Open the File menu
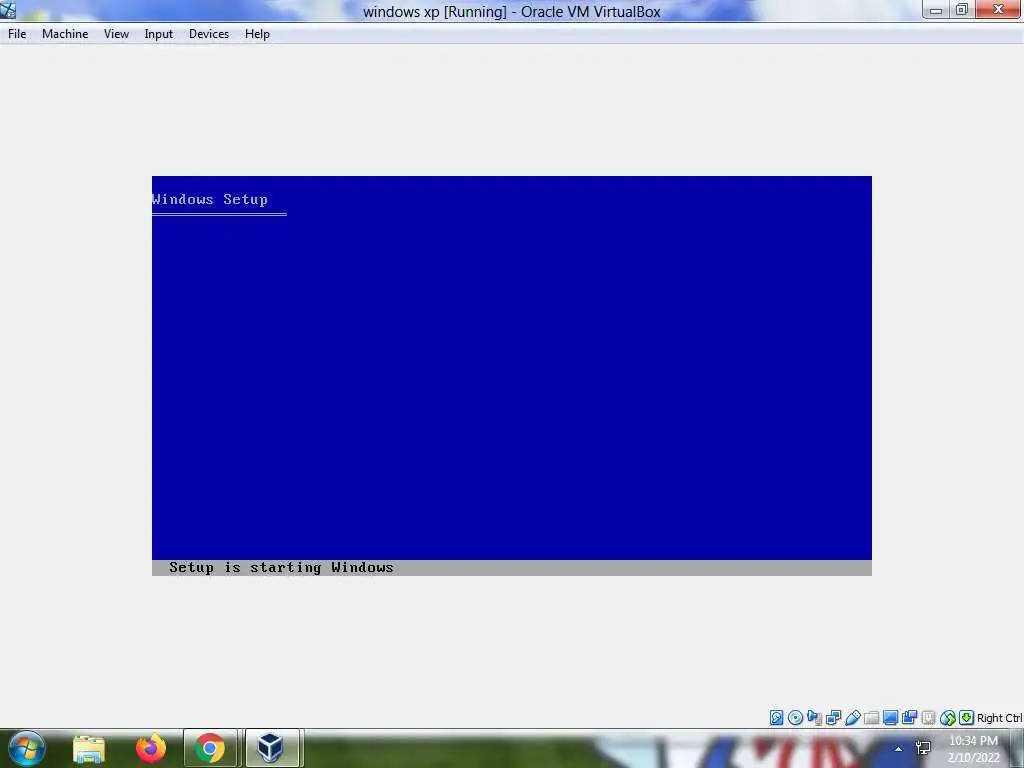Viewport: 1024px width, 768px height. point(17,34)
